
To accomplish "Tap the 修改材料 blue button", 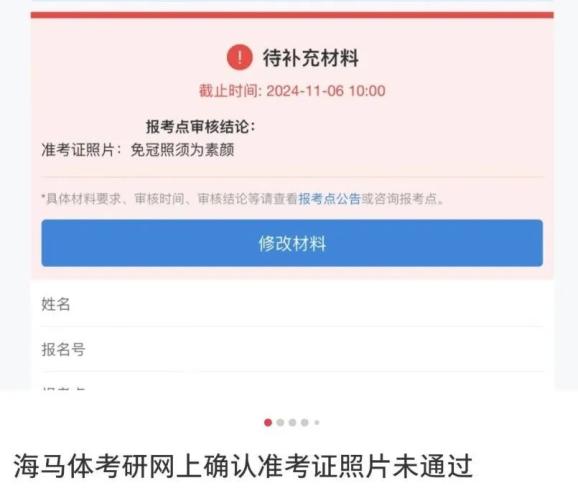I will (292, 243).
